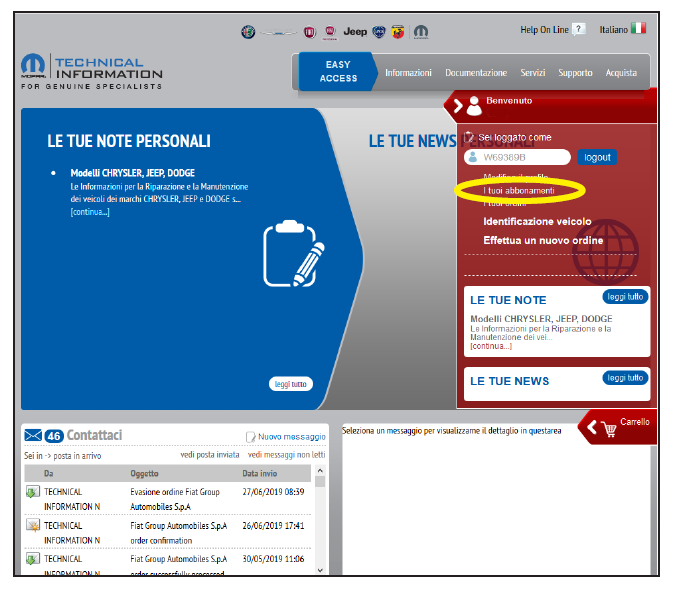The height and width of the screenshot is (590, 674).
Task: Select the user silhouette in Benvenuto header
Action: (x=474, y=106)
